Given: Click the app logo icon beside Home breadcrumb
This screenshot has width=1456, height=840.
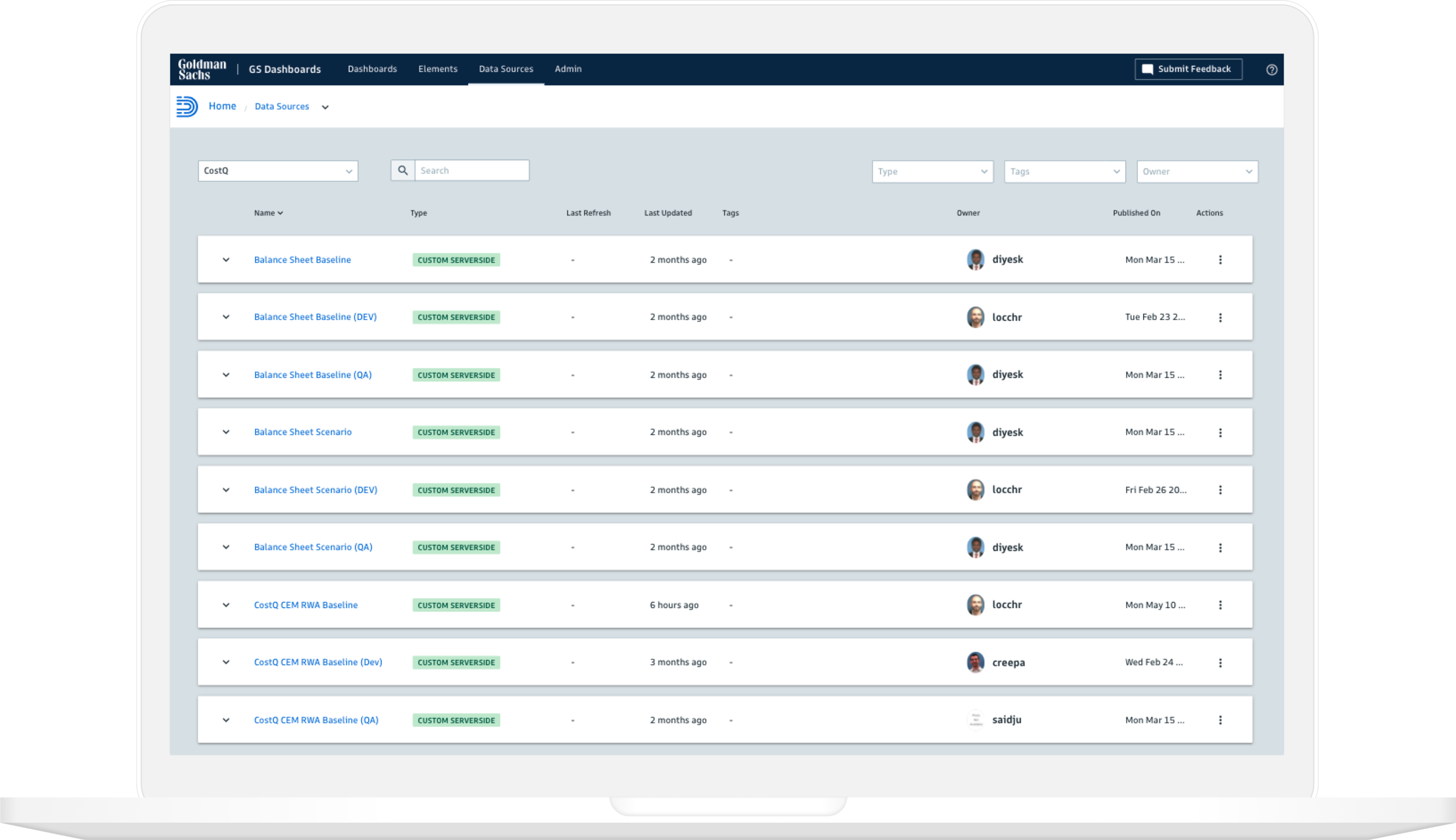Looking at the screenshot, I should click(188, 107).
